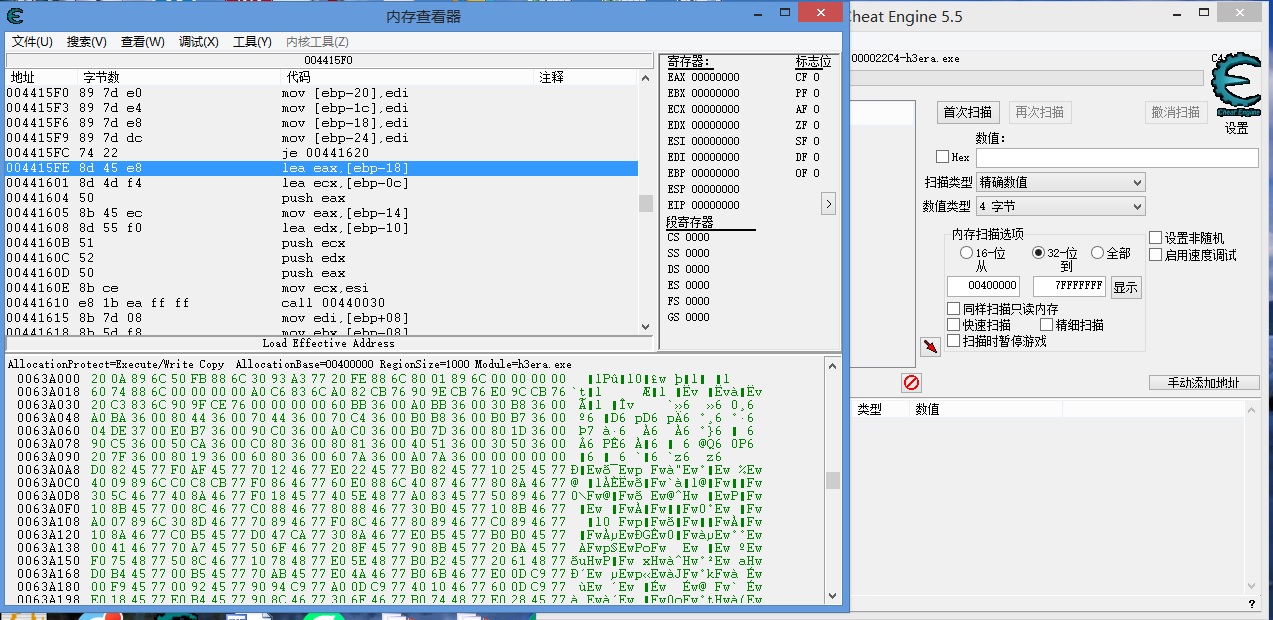Click the 000022C4-h3era.exe process label

[905, 58]
